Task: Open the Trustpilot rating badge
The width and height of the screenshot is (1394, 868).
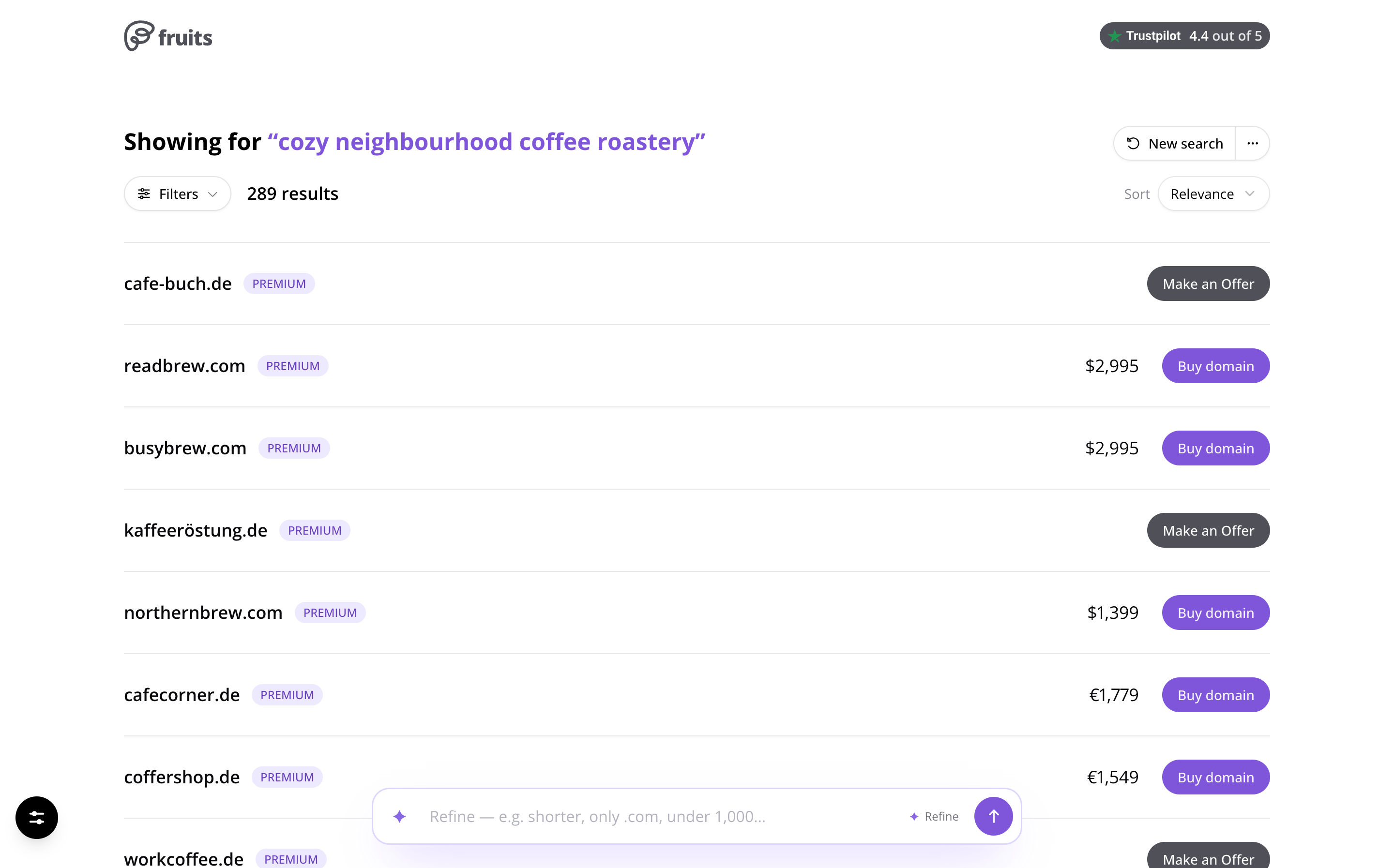Action: [x=1184, y=36]
